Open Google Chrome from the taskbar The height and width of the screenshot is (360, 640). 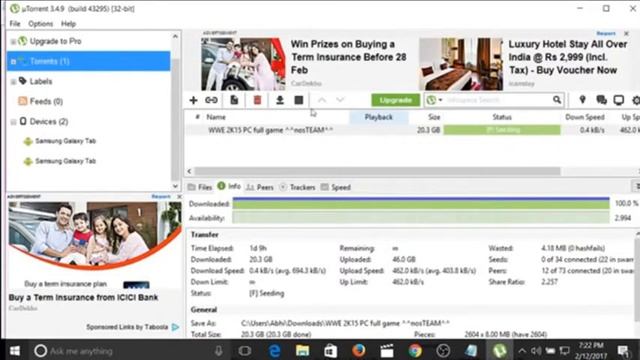(415, 351)
